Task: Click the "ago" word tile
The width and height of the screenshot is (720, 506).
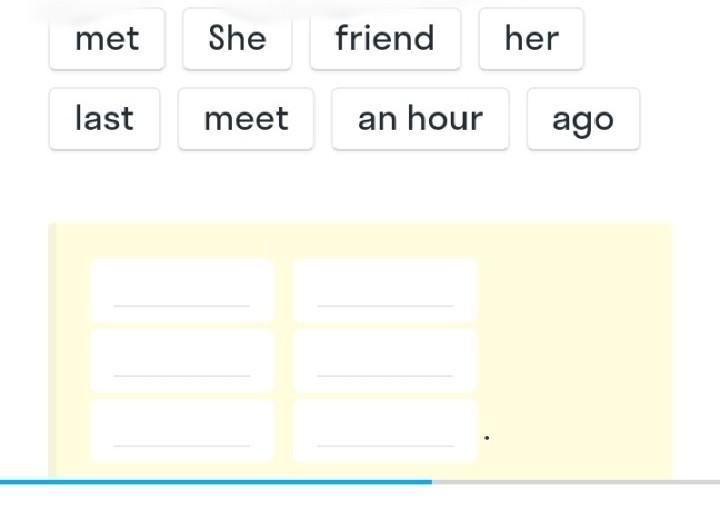Action: point(583,119)
